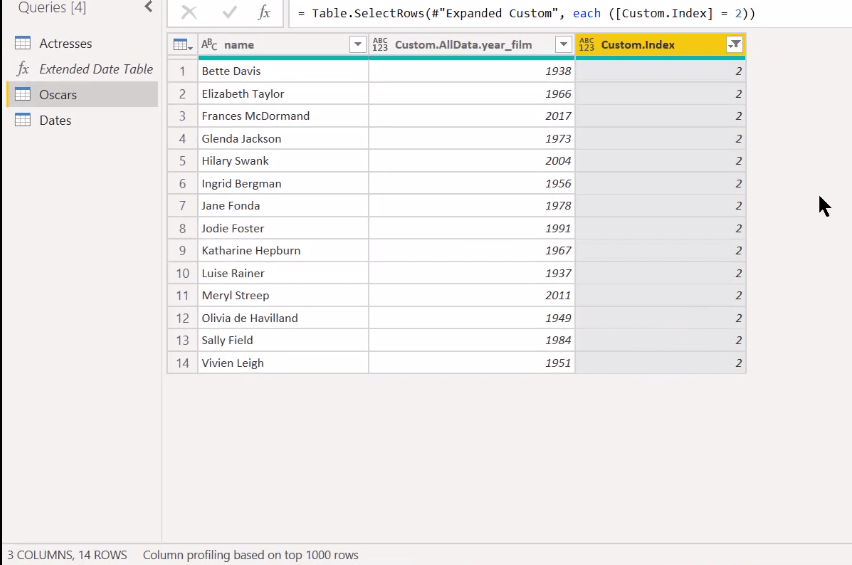Click the year 1951 cell

click(472, 363)
